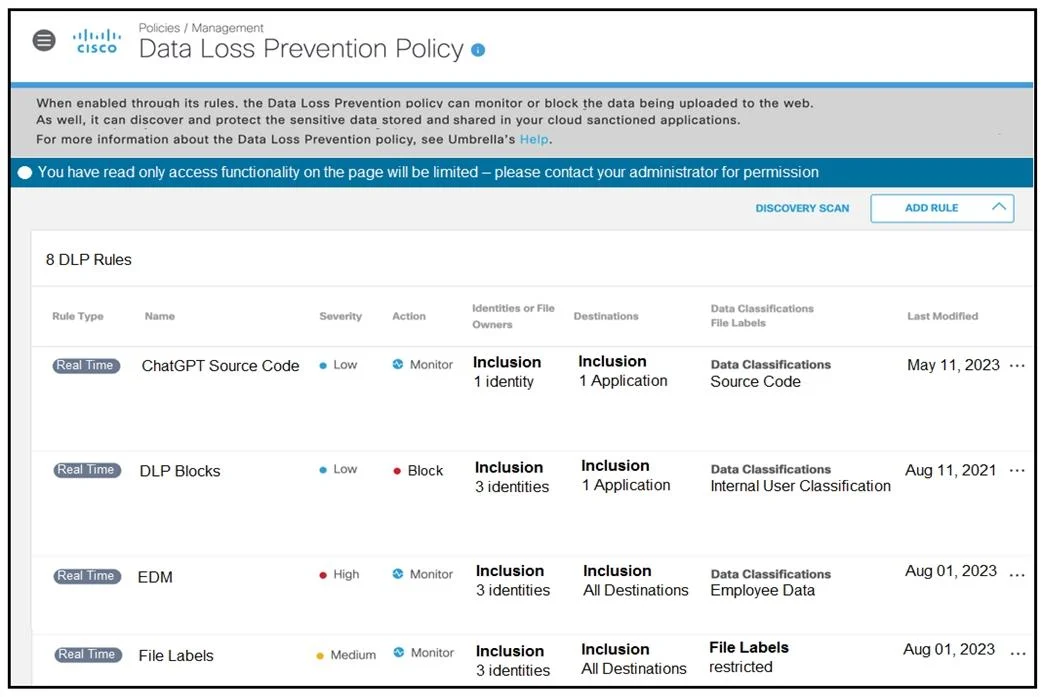
Task: Click the red High severity dot for EDM
Action: (x=323, y=575)
